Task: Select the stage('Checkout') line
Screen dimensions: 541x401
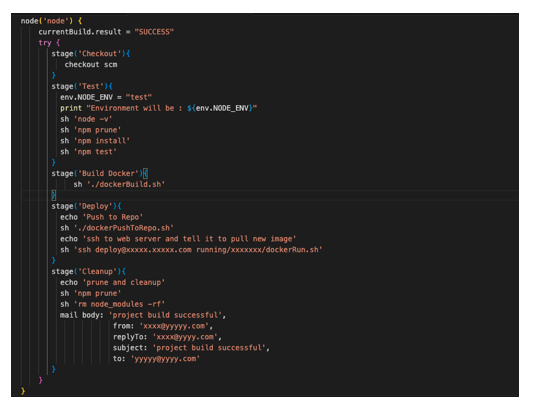Action: click(x=91, y=54)
